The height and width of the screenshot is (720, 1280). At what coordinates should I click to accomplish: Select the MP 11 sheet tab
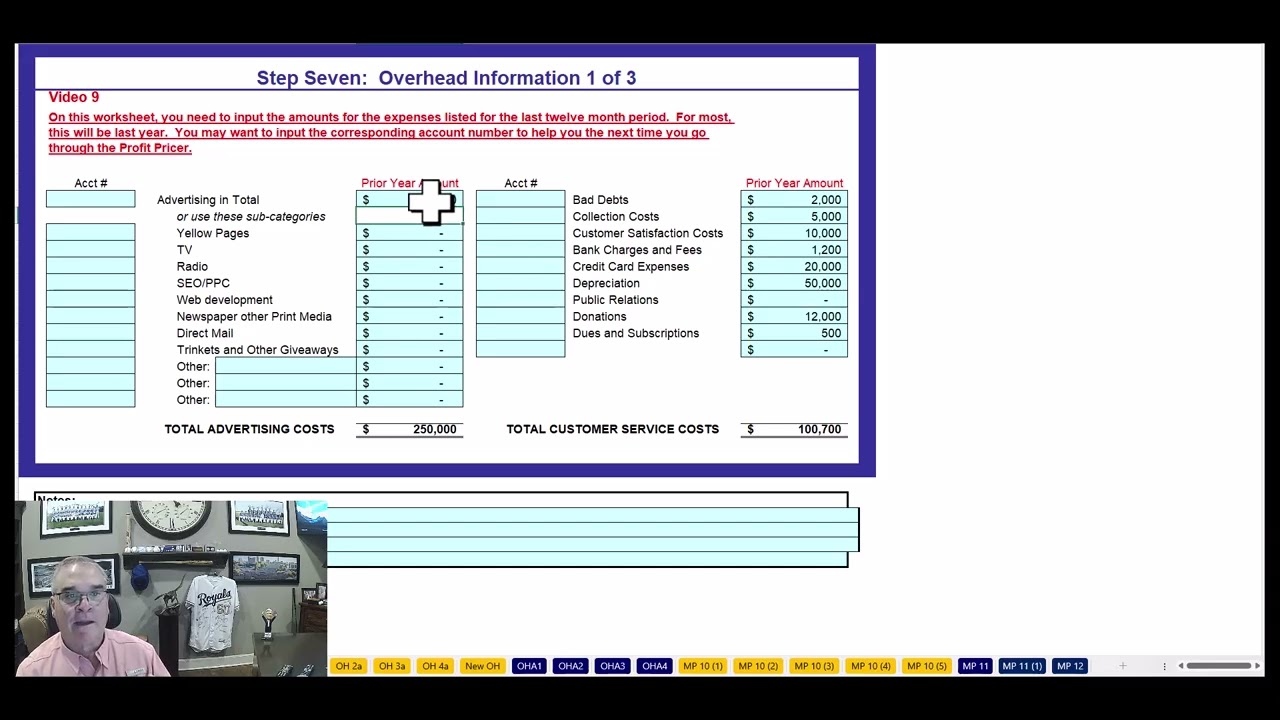(x=975, y=666)
